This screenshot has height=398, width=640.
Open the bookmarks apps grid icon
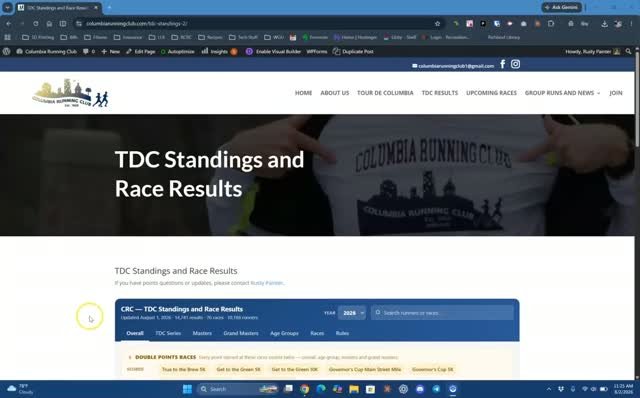tap(7, 37)
